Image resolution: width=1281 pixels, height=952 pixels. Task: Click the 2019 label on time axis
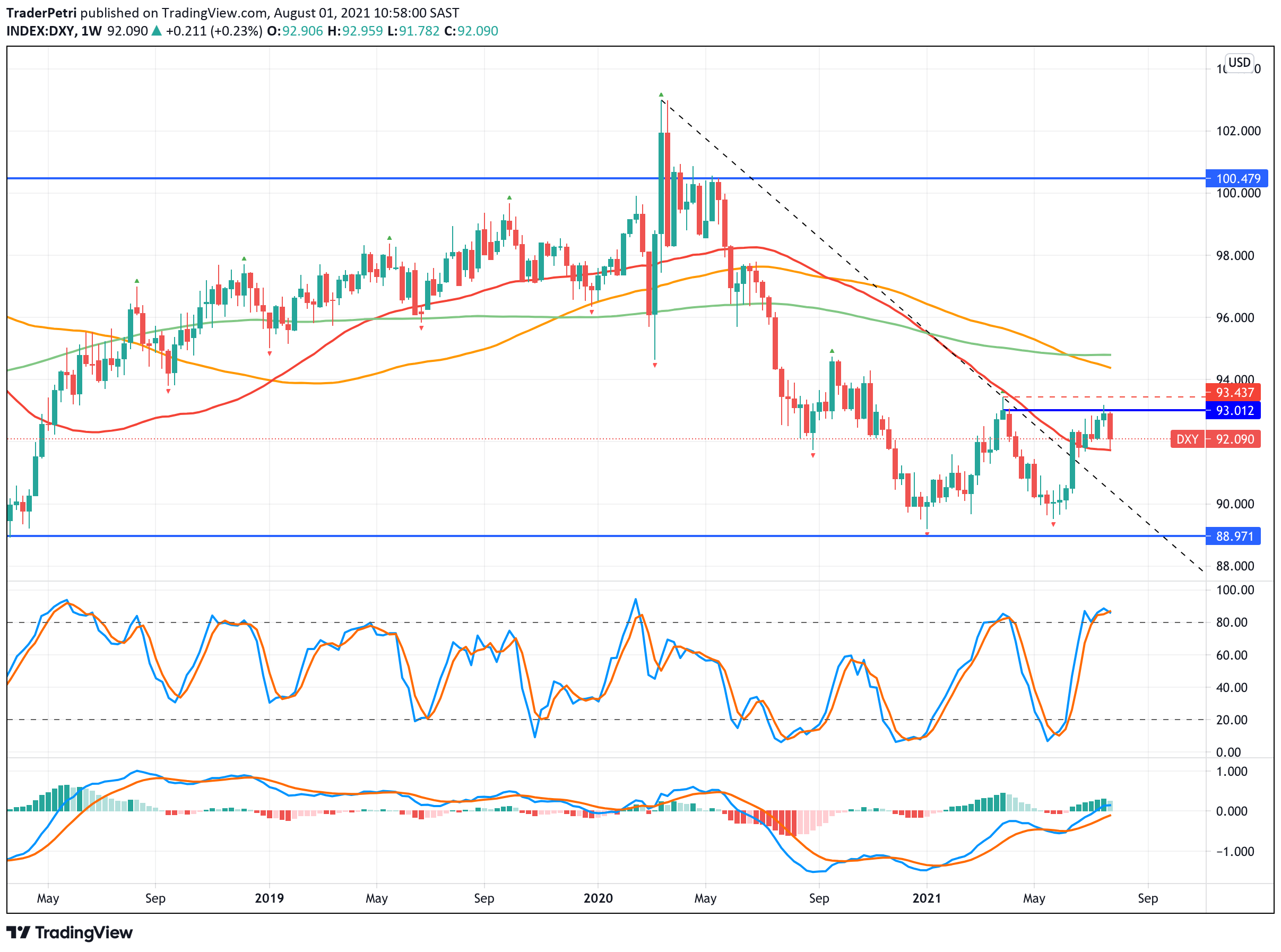(269, 898)
